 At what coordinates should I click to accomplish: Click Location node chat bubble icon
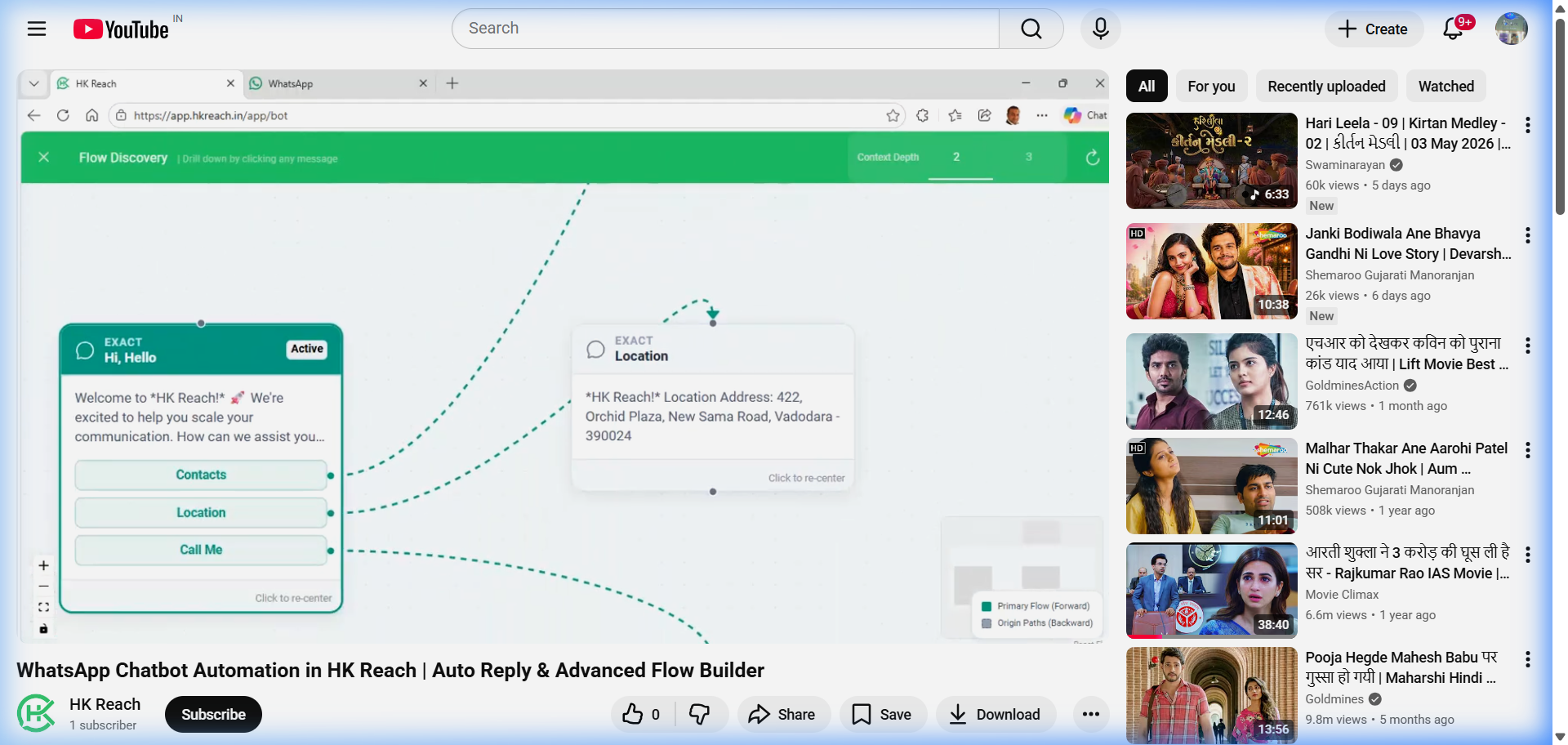[596, 350]
